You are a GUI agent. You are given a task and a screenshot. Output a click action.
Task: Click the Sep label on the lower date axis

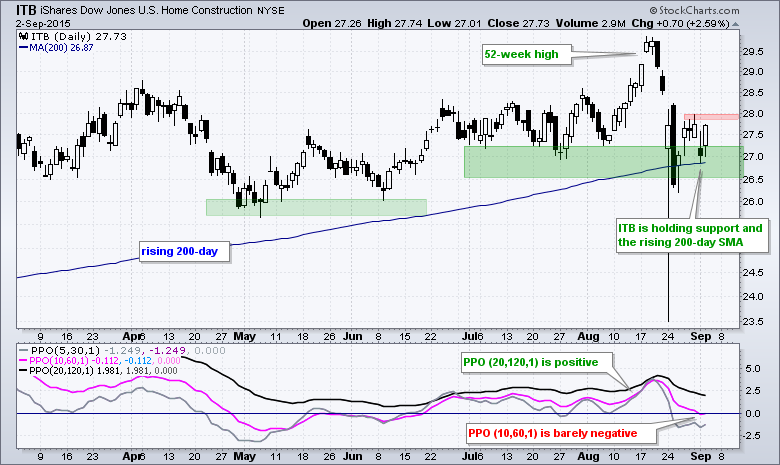pos(701,456)
